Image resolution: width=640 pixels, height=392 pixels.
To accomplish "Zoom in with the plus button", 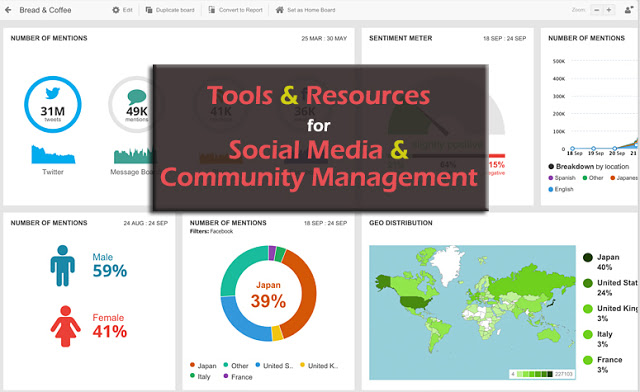I will (x=609, y=10).
